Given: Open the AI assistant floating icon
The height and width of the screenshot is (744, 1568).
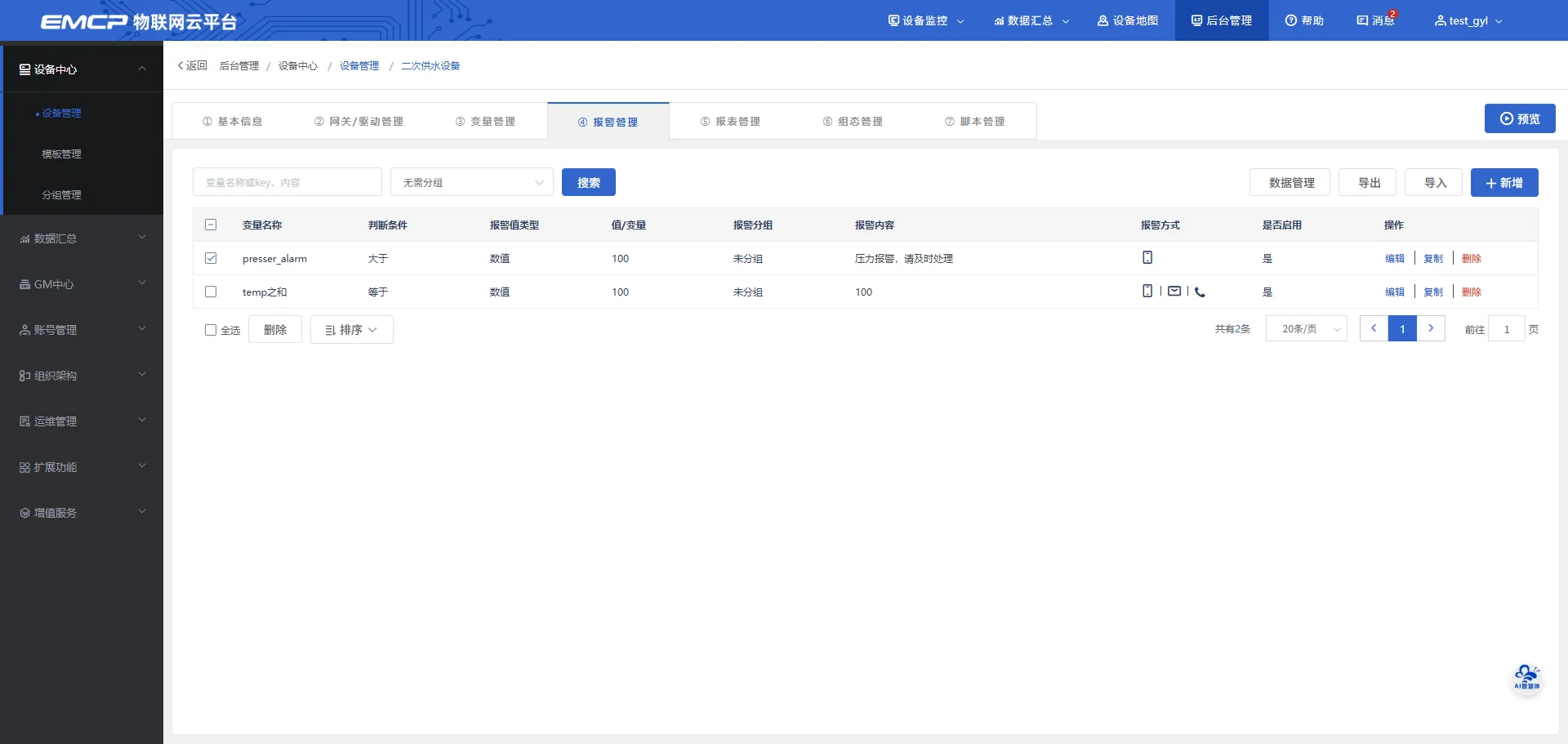Looking at the screenshot, I should click(1526, 677).
